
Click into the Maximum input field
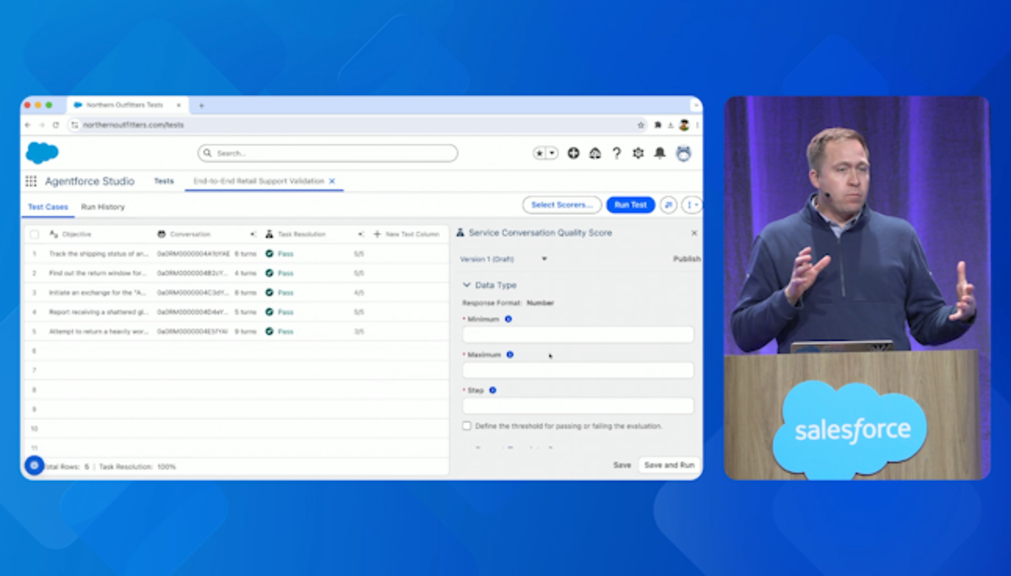[x=577, y=370]
